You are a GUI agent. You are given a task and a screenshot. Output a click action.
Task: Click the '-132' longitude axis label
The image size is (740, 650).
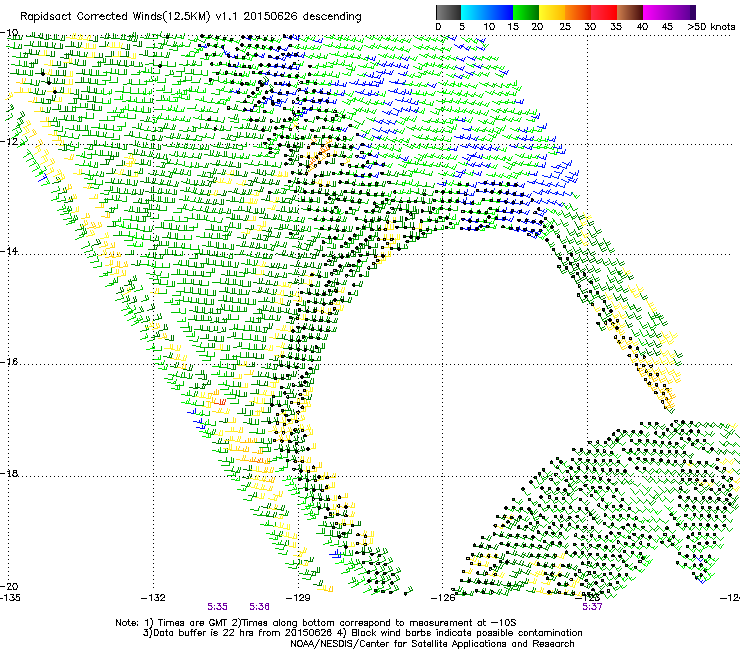(153, 598)
